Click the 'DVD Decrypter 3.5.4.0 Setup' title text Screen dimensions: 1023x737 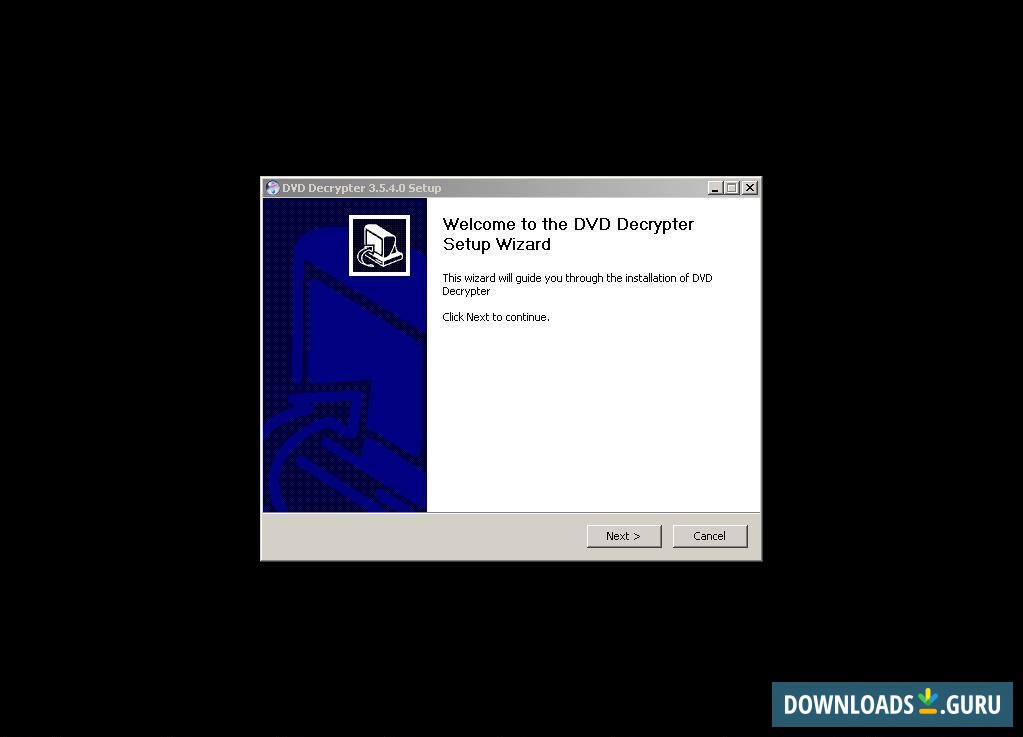pos(361,188)
